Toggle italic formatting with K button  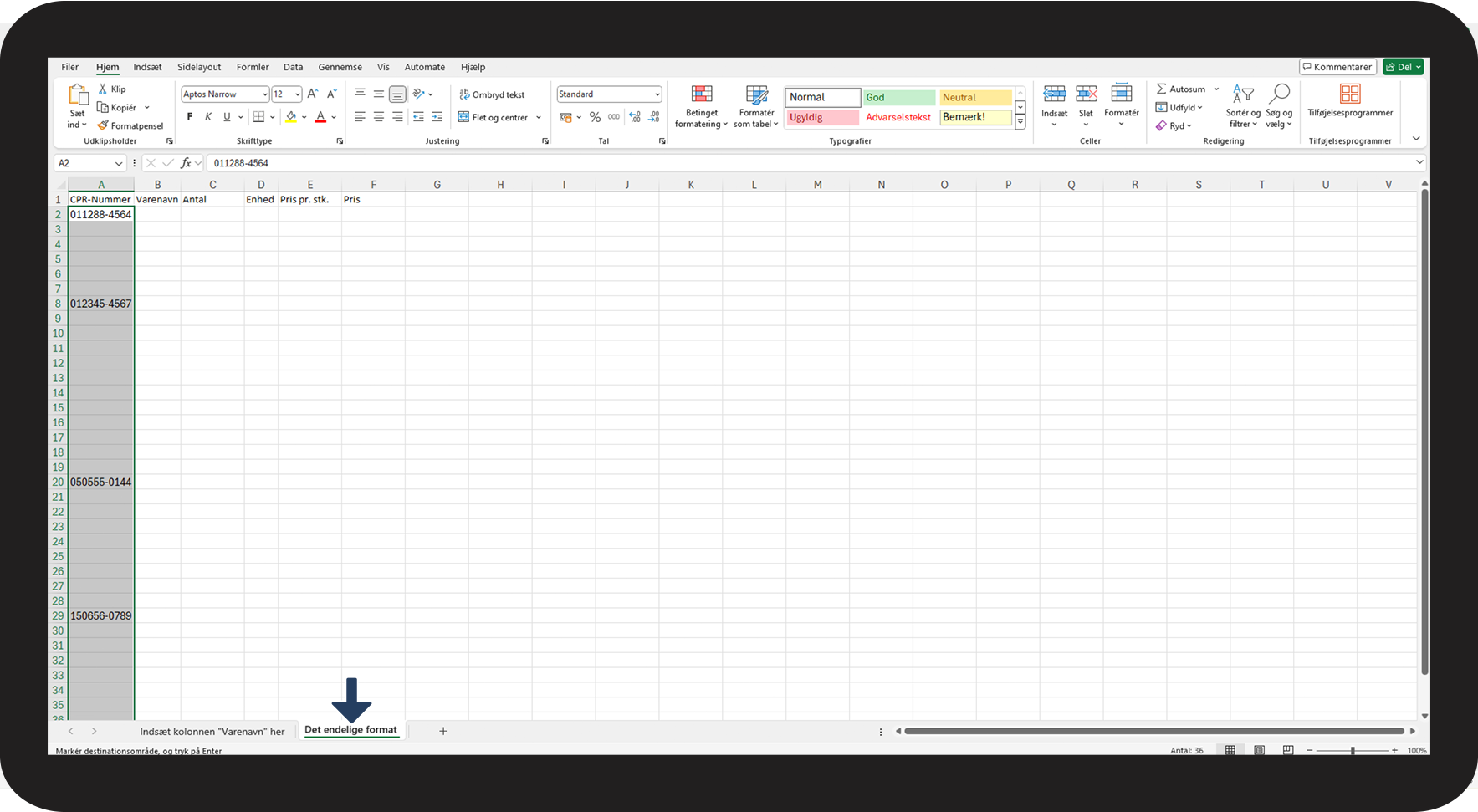point(208,117)
